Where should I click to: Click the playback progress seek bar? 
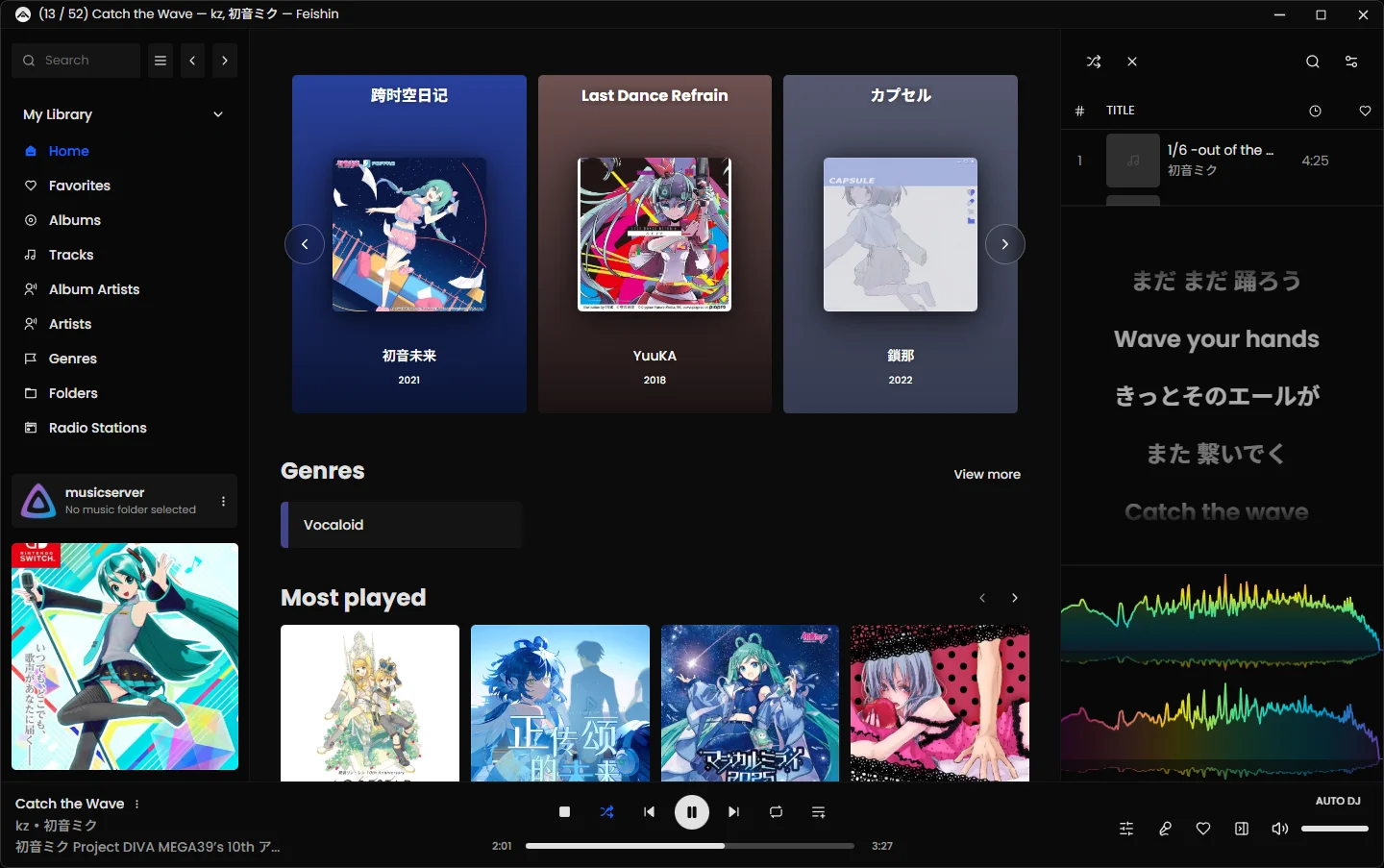689,846
